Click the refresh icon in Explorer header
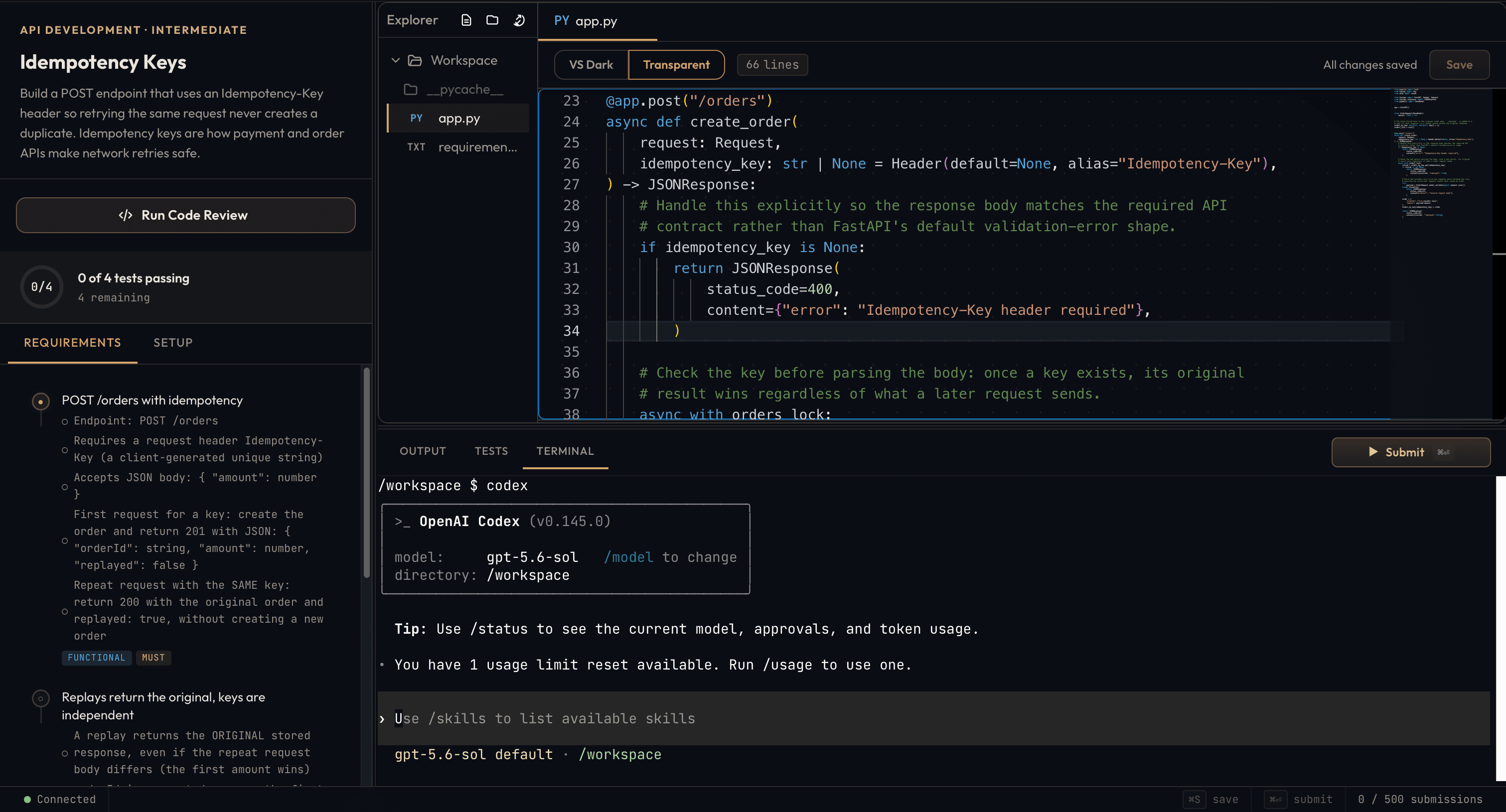 519,20
